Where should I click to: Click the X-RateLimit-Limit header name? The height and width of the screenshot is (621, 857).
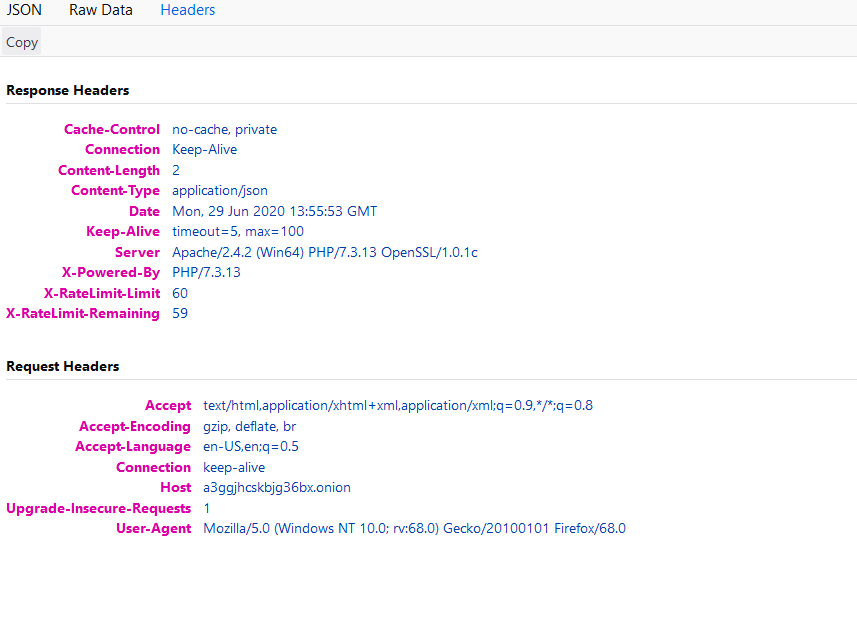(102, 294)
